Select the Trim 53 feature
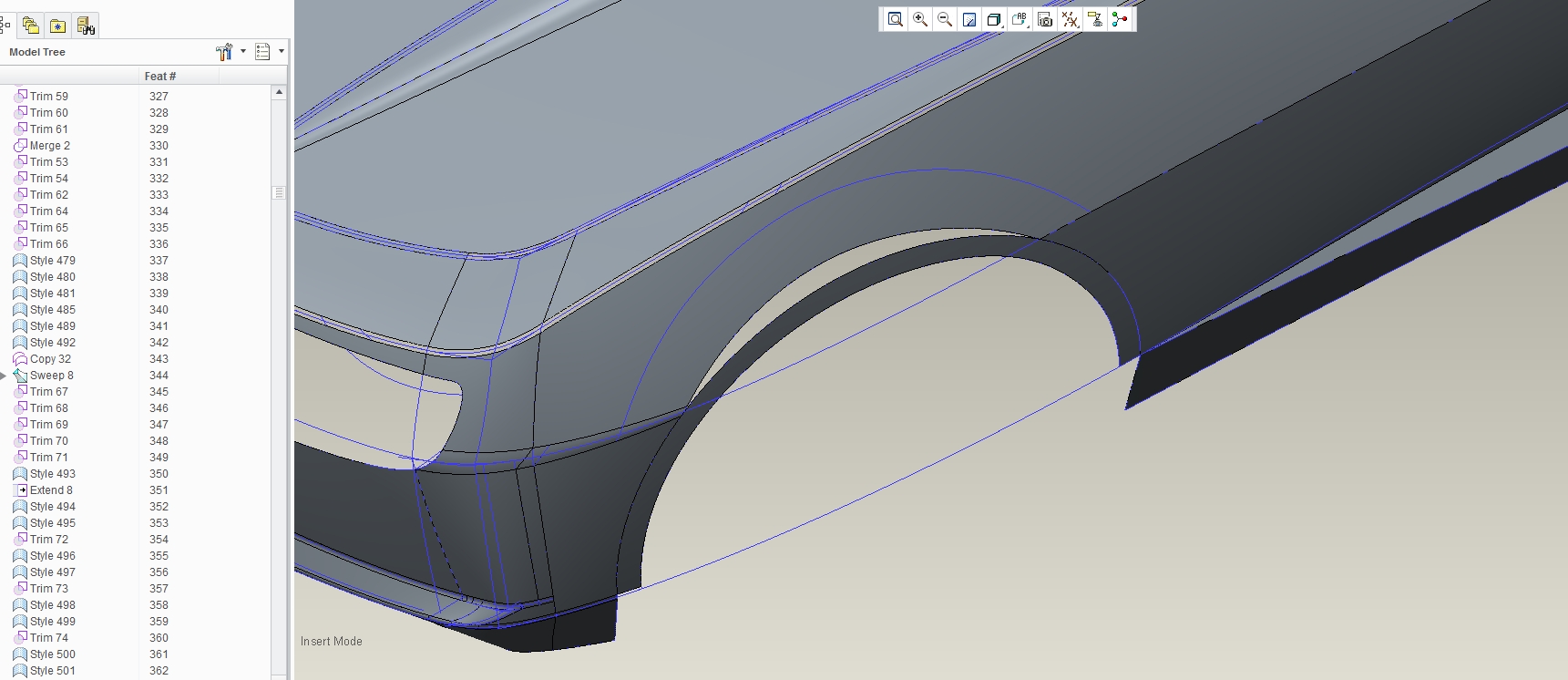Image resolution: width=1568 pixels, height=680 pixels. click(48, 162)
